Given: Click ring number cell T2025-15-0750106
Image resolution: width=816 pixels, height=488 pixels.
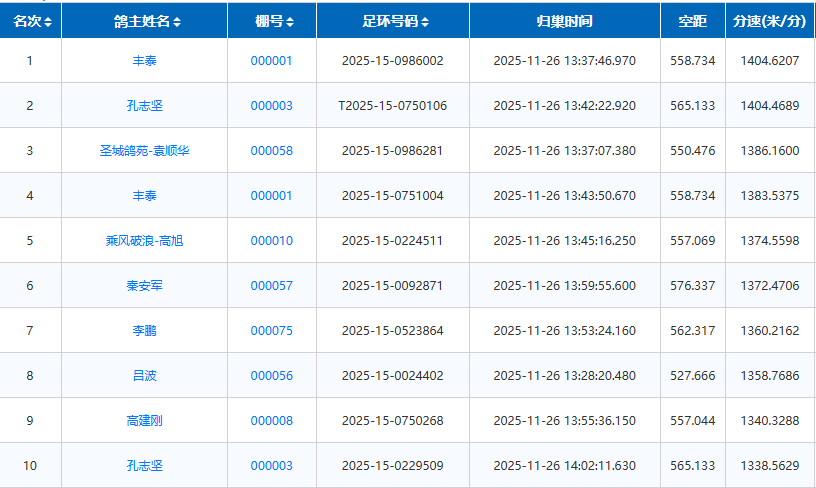Looking at the screenshot, I should tap(392, 106).
